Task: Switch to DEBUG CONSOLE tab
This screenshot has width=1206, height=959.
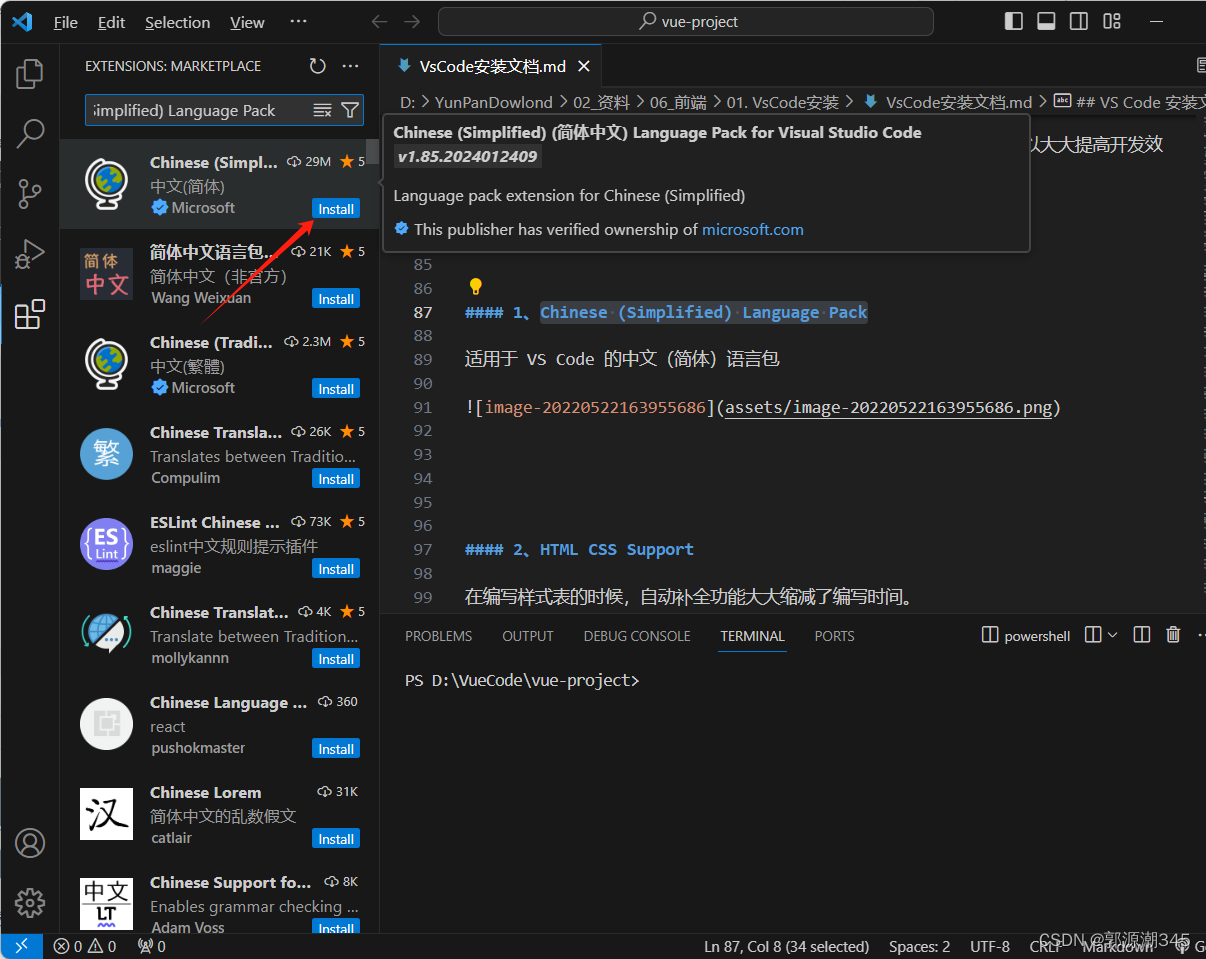Action: (637, 636)
